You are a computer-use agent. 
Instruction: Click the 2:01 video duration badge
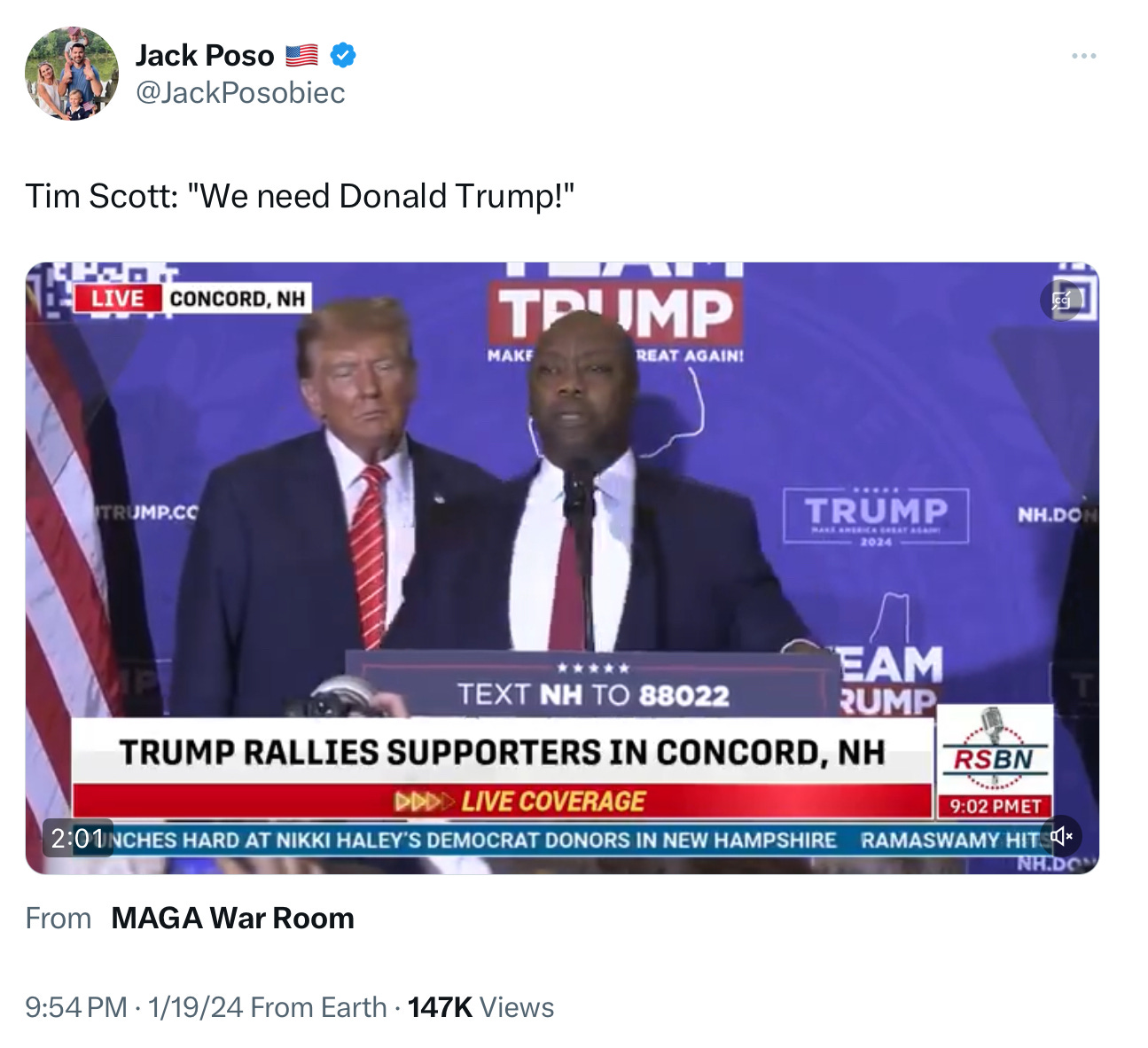pos(78,838)
